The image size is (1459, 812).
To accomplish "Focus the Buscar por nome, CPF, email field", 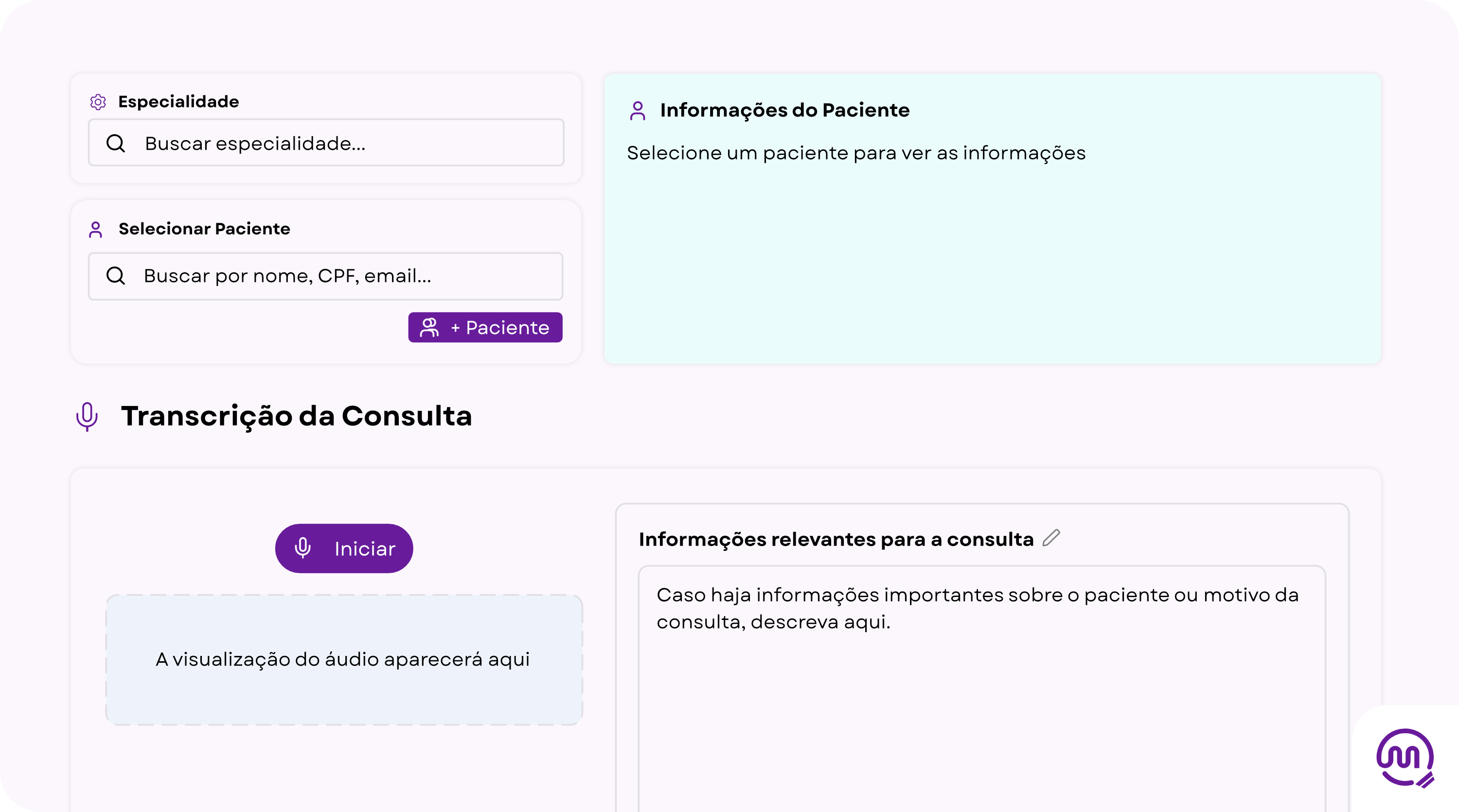I will (x=340, y=276).
